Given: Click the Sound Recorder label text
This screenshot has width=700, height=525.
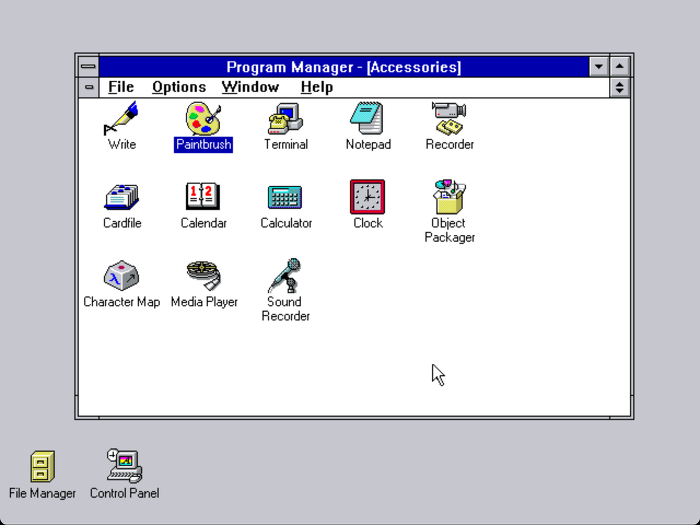Looking at the screenshot, I should pyautogui.click(x=286, y=309).
